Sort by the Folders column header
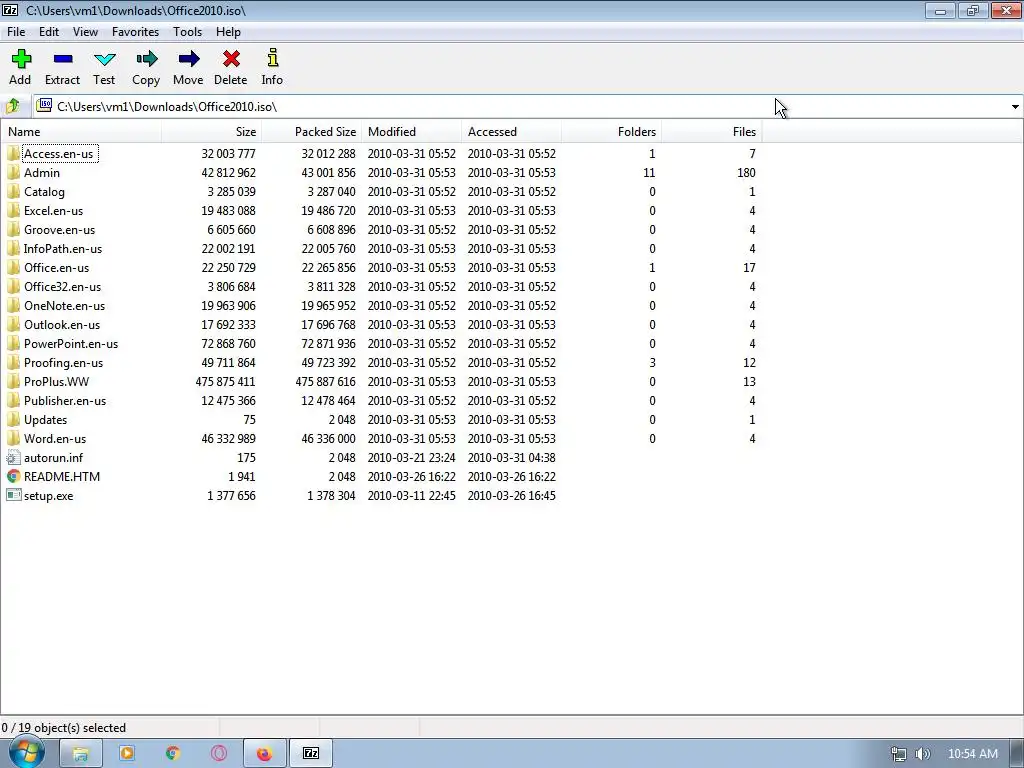1024x768 pixels. click(611, 131)
